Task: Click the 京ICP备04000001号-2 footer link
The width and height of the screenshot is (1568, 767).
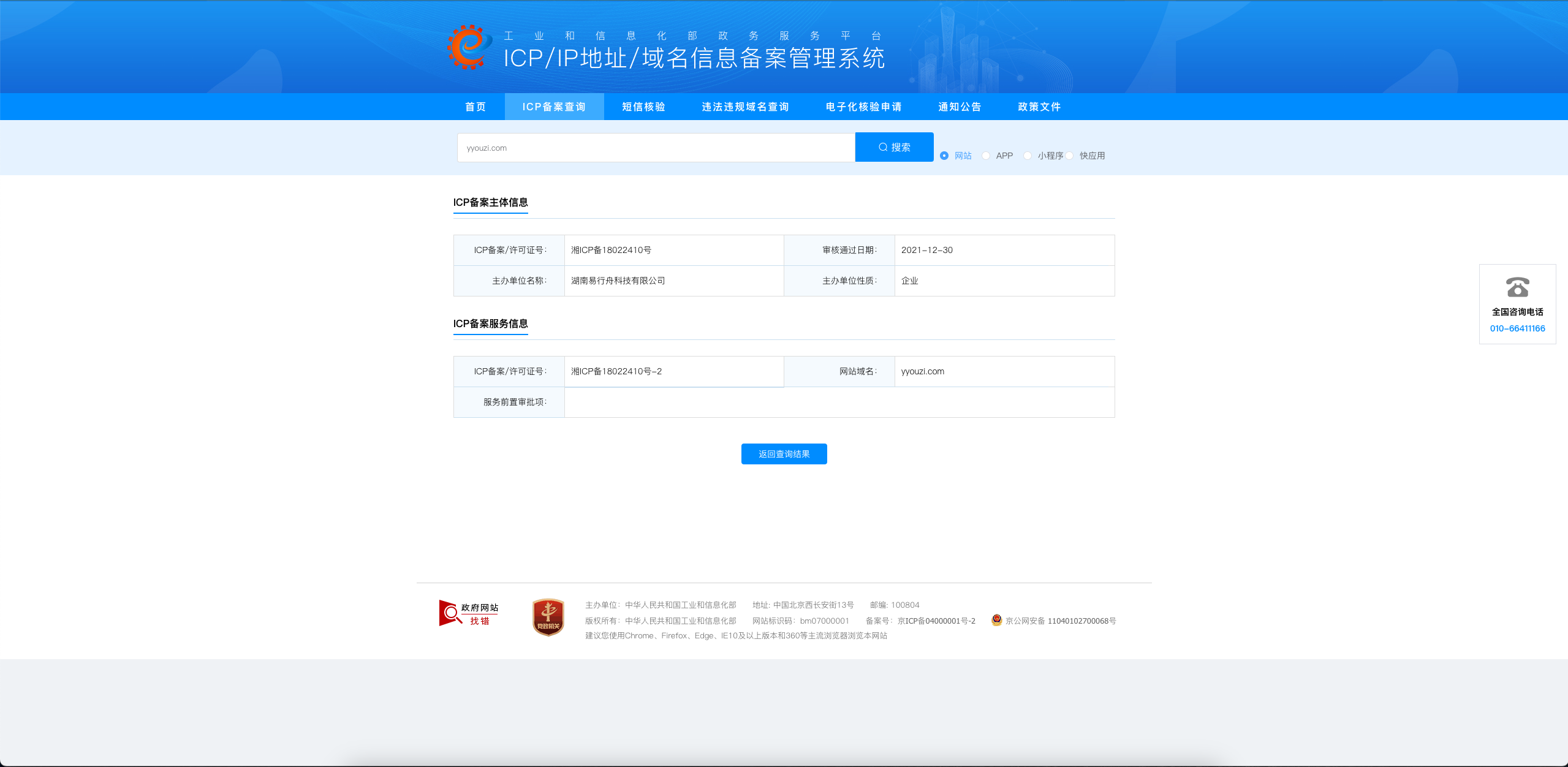Action: point(936,621)
